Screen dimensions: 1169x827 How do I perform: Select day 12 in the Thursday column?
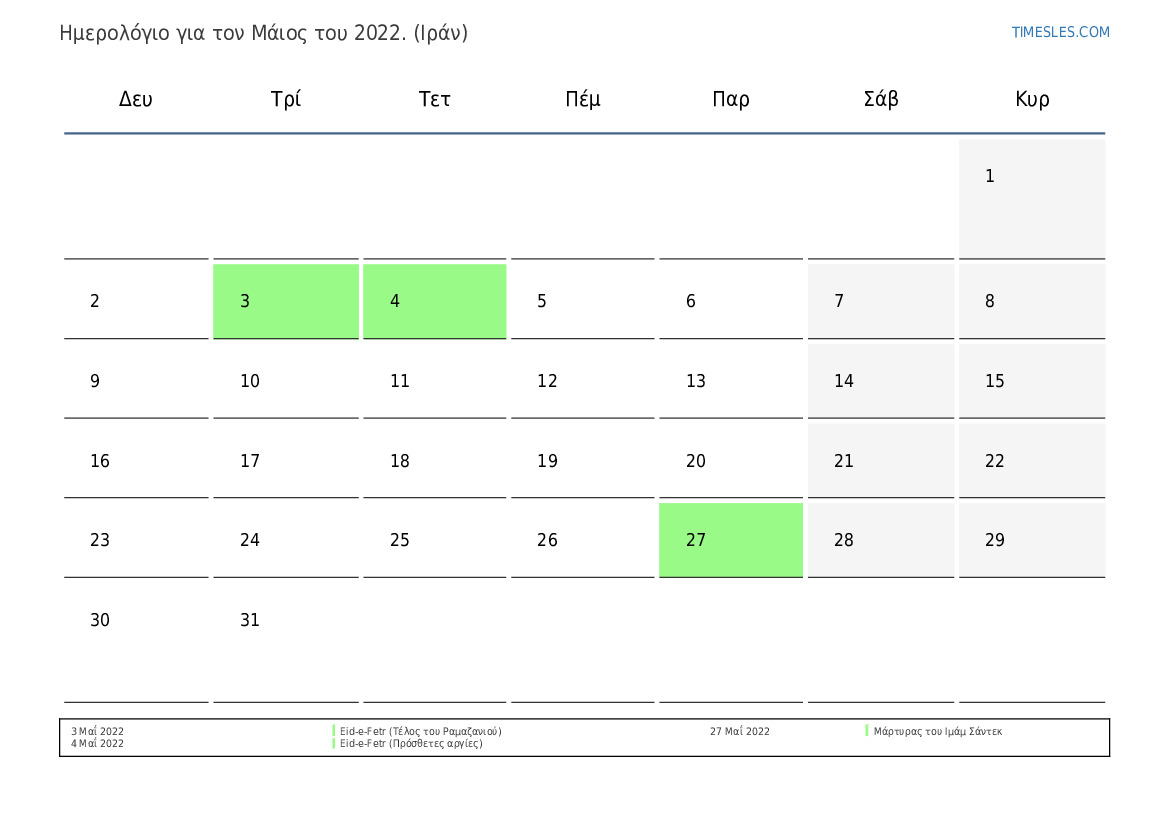pyautogui.click(x=583, y=381)
